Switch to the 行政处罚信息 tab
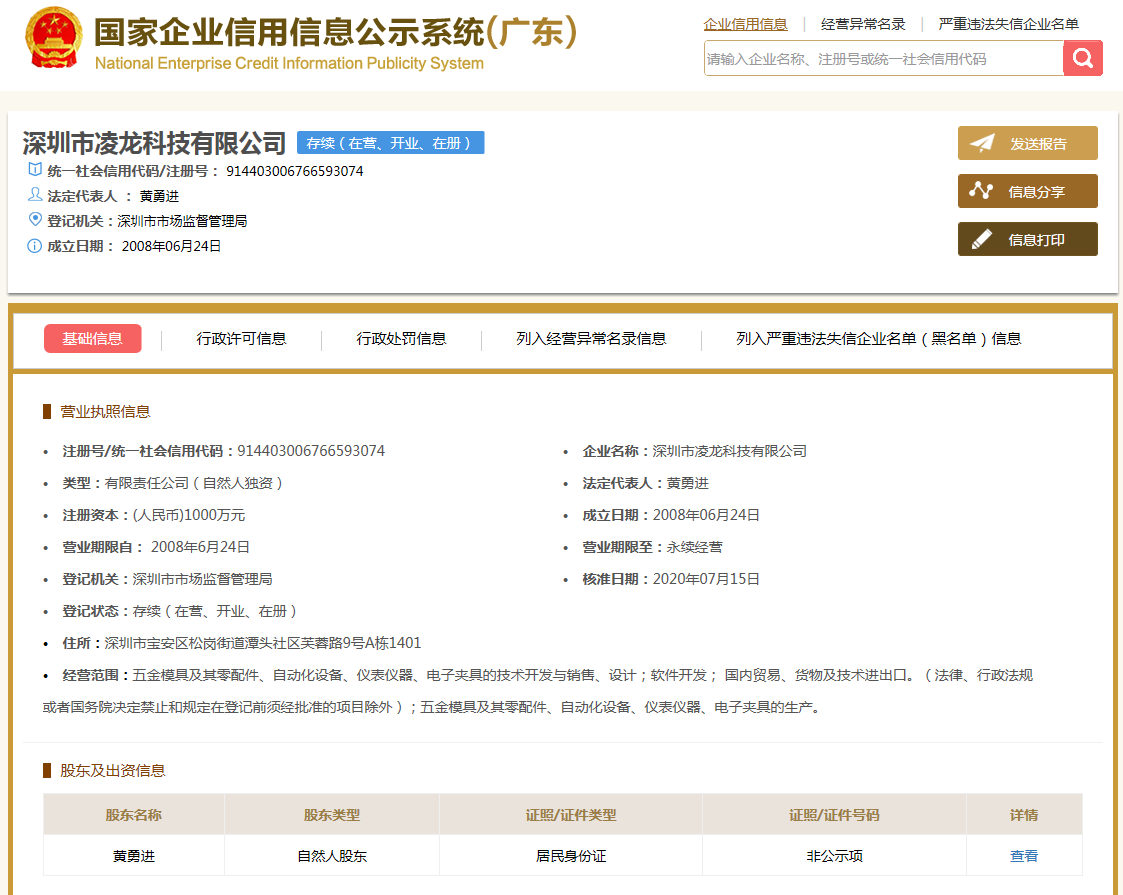 tap(401, 339)
